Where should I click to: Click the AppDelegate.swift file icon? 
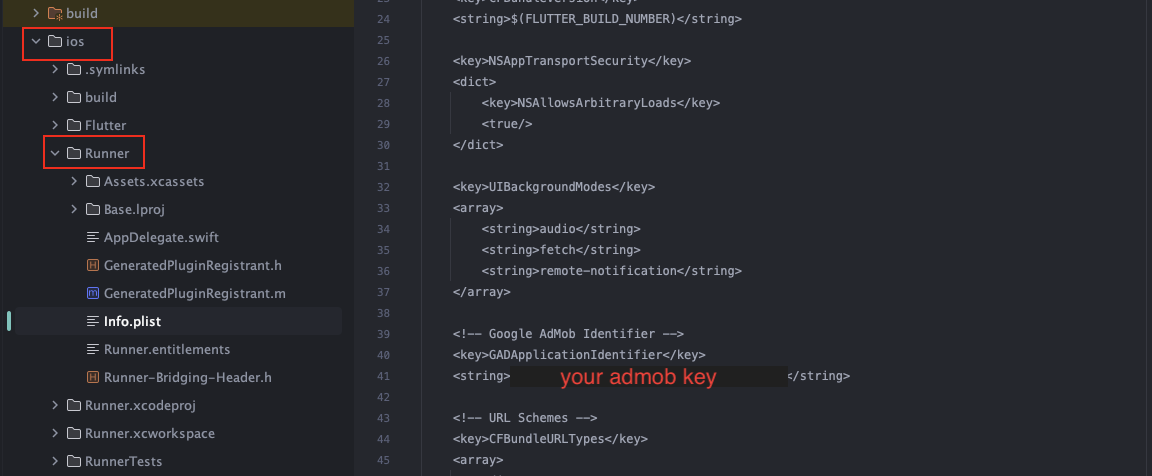[93, 237]
